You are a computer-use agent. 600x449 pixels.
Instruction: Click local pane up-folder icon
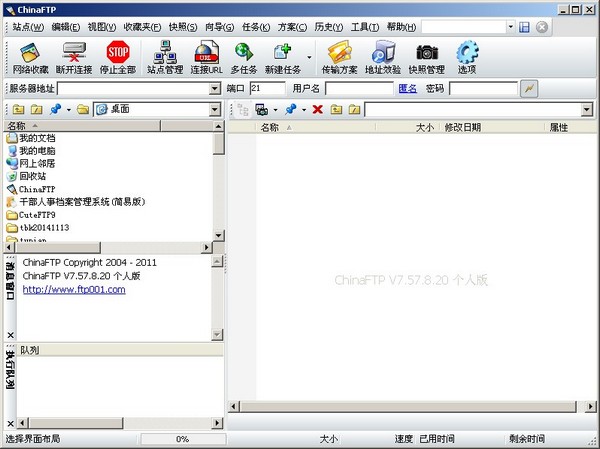pos(18,109)
